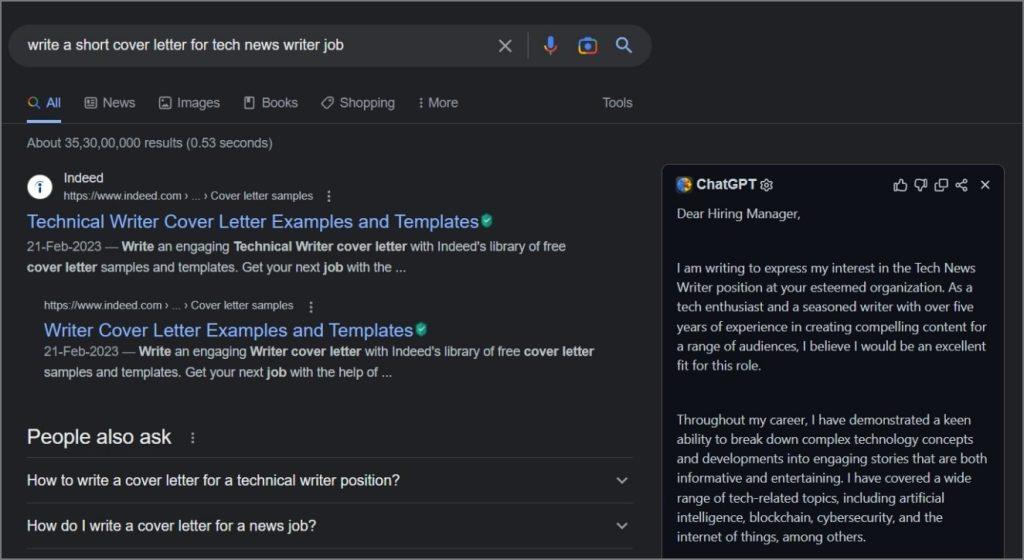Give thumbs up to ChatGPT response
Viewport: 1024px width, 560px height.
(x=900, y=185)
